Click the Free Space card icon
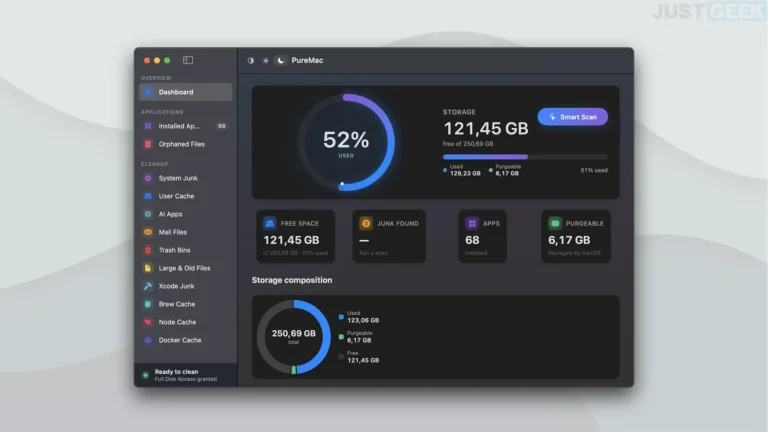The height and width of the screenshot is (432, 768). [269, 223]
